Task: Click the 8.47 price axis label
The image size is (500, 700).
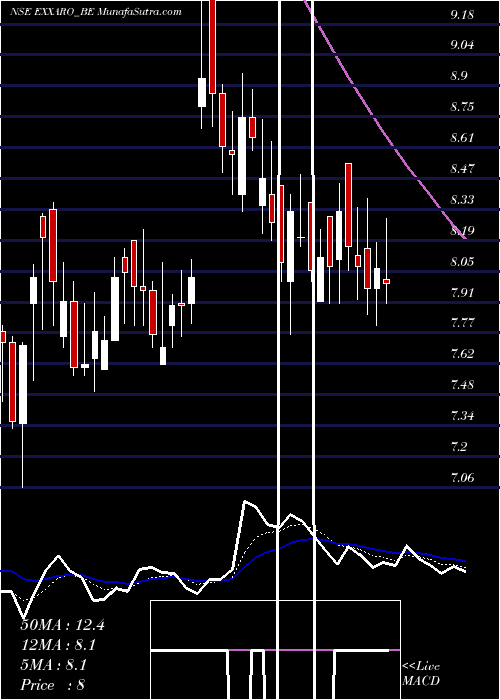Action: tap(462, 169)
